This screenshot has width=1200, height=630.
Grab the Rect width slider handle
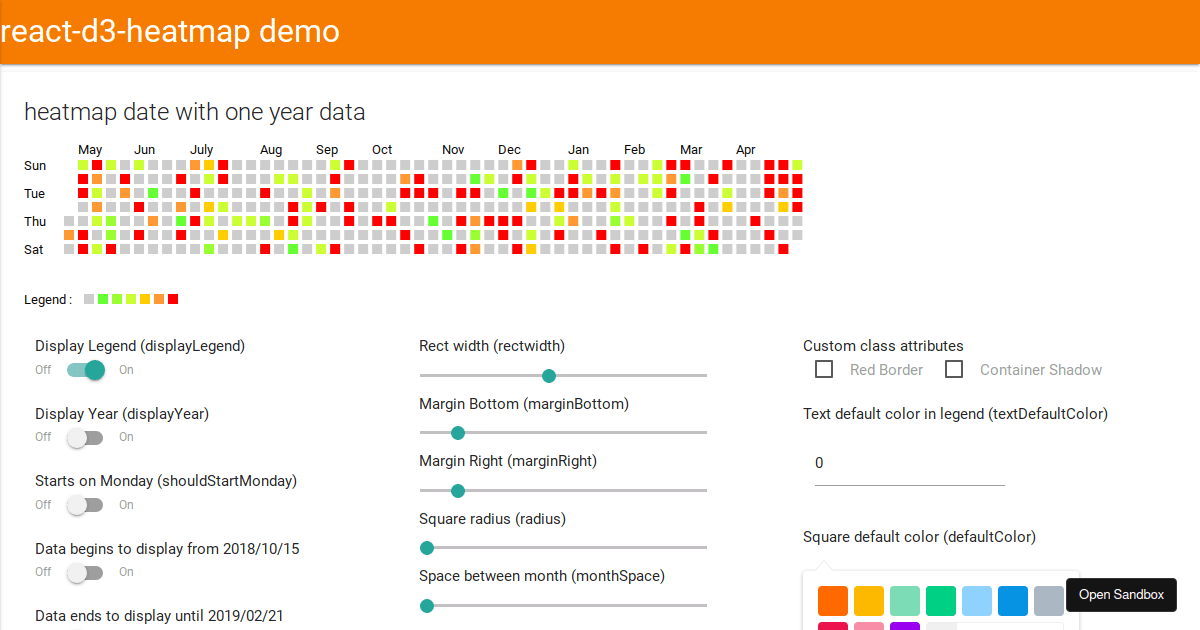tap(548, 375)
